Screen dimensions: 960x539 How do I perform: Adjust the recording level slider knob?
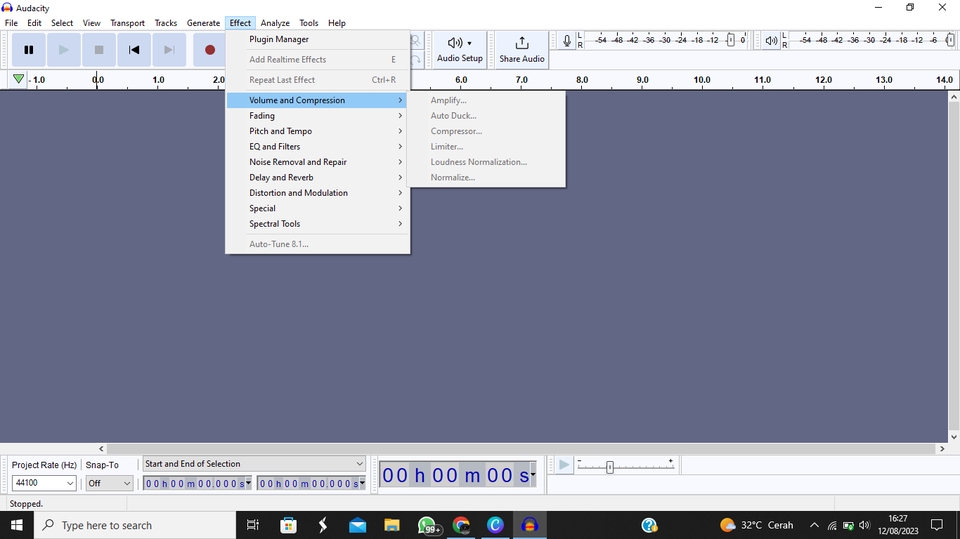(730, 40)
